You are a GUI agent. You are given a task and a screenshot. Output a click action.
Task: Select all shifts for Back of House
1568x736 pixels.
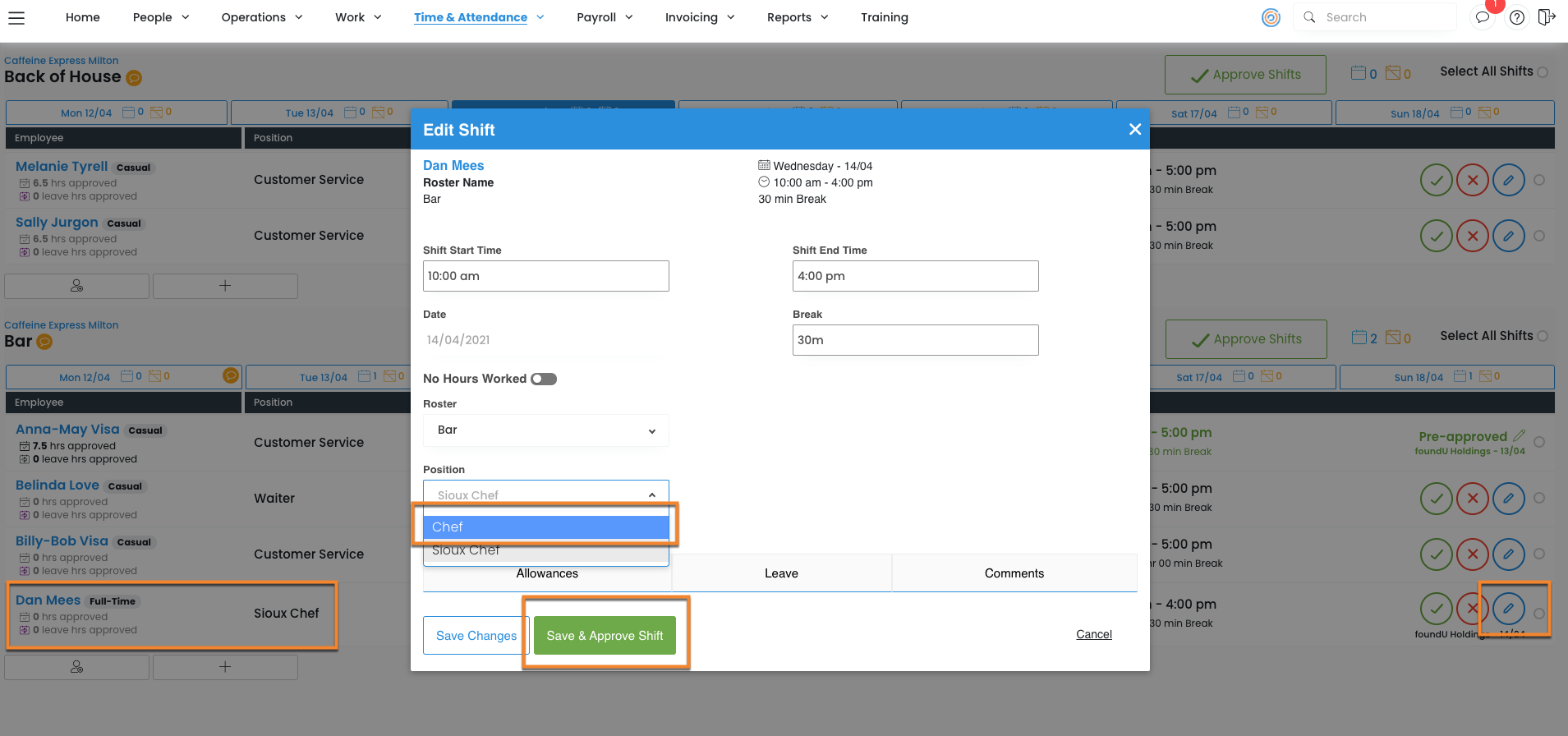point(1543,72)
